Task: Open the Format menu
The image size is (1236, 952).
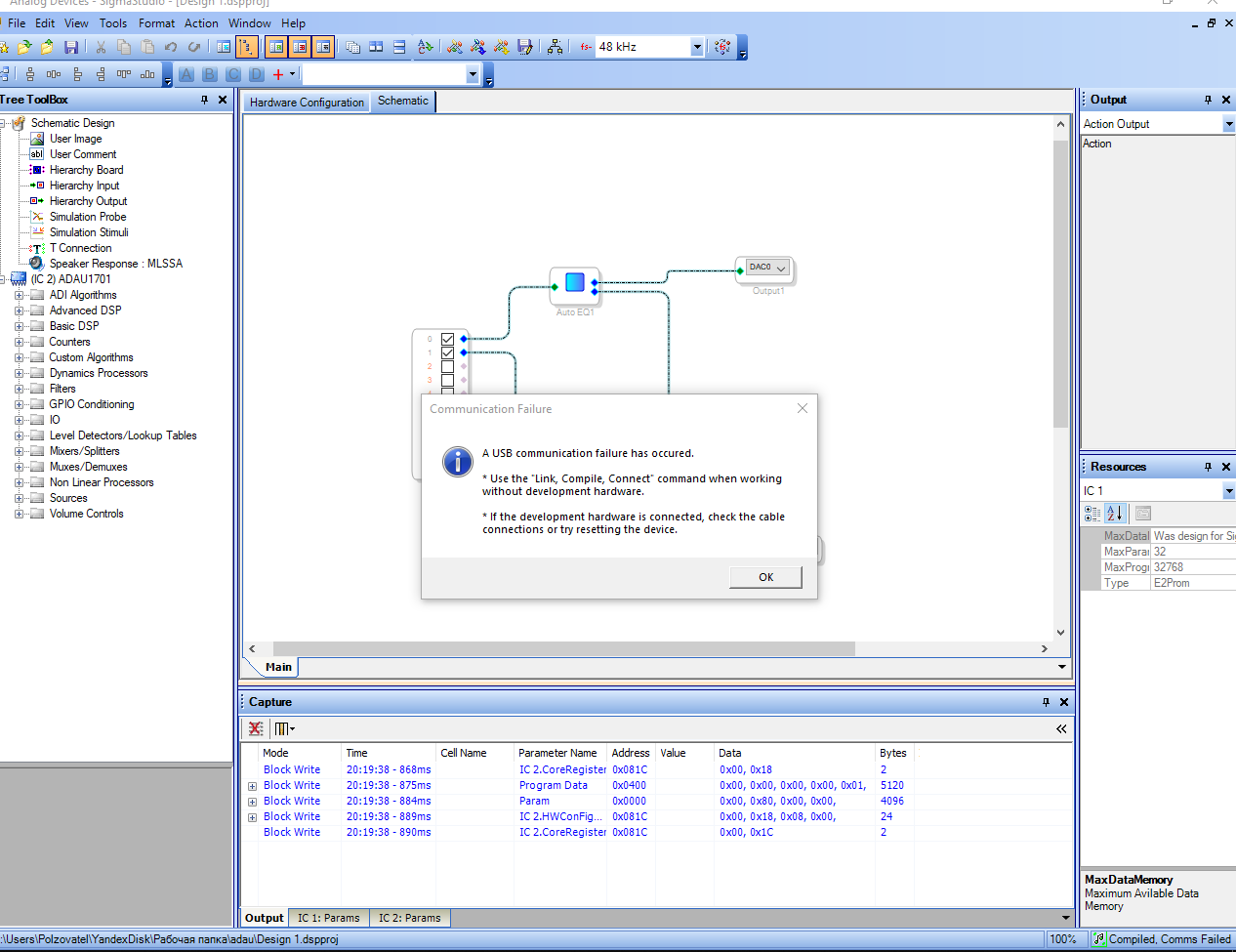Action: [x=156, y=23]
